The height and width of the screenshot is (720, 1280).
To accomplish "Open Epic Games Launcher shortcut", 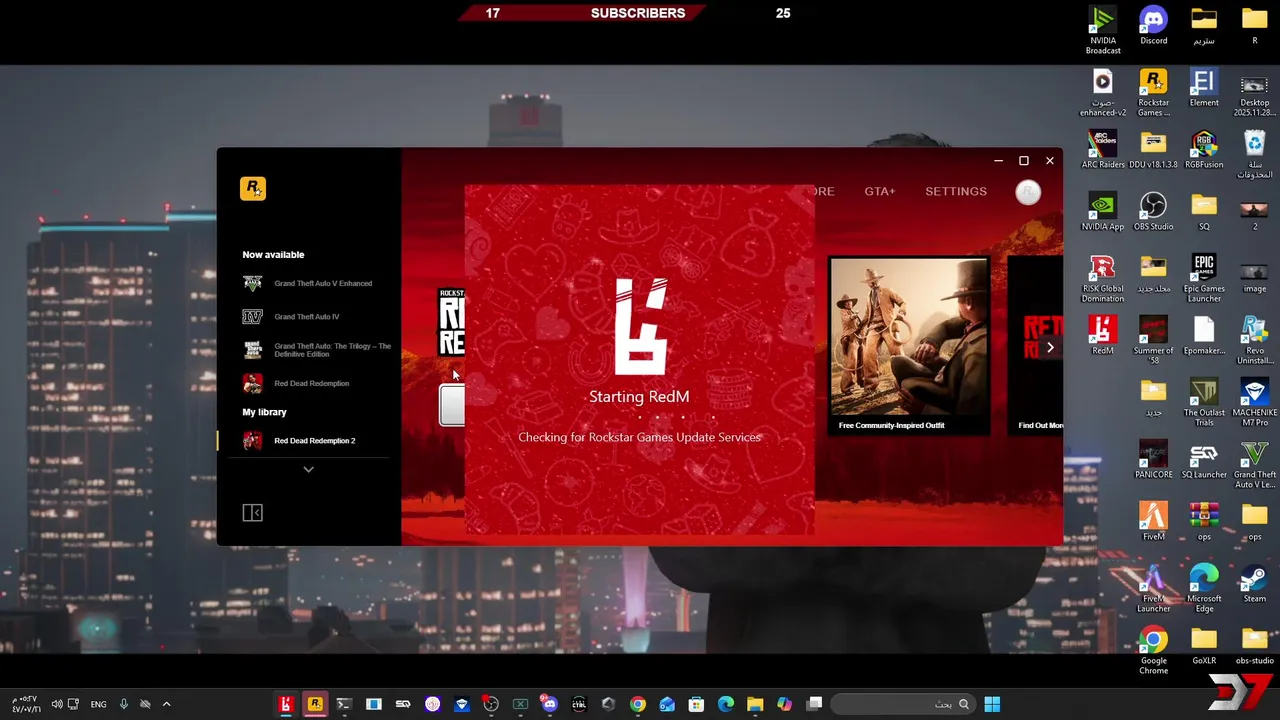I will pyautogui.click(x=1204, y=278).
